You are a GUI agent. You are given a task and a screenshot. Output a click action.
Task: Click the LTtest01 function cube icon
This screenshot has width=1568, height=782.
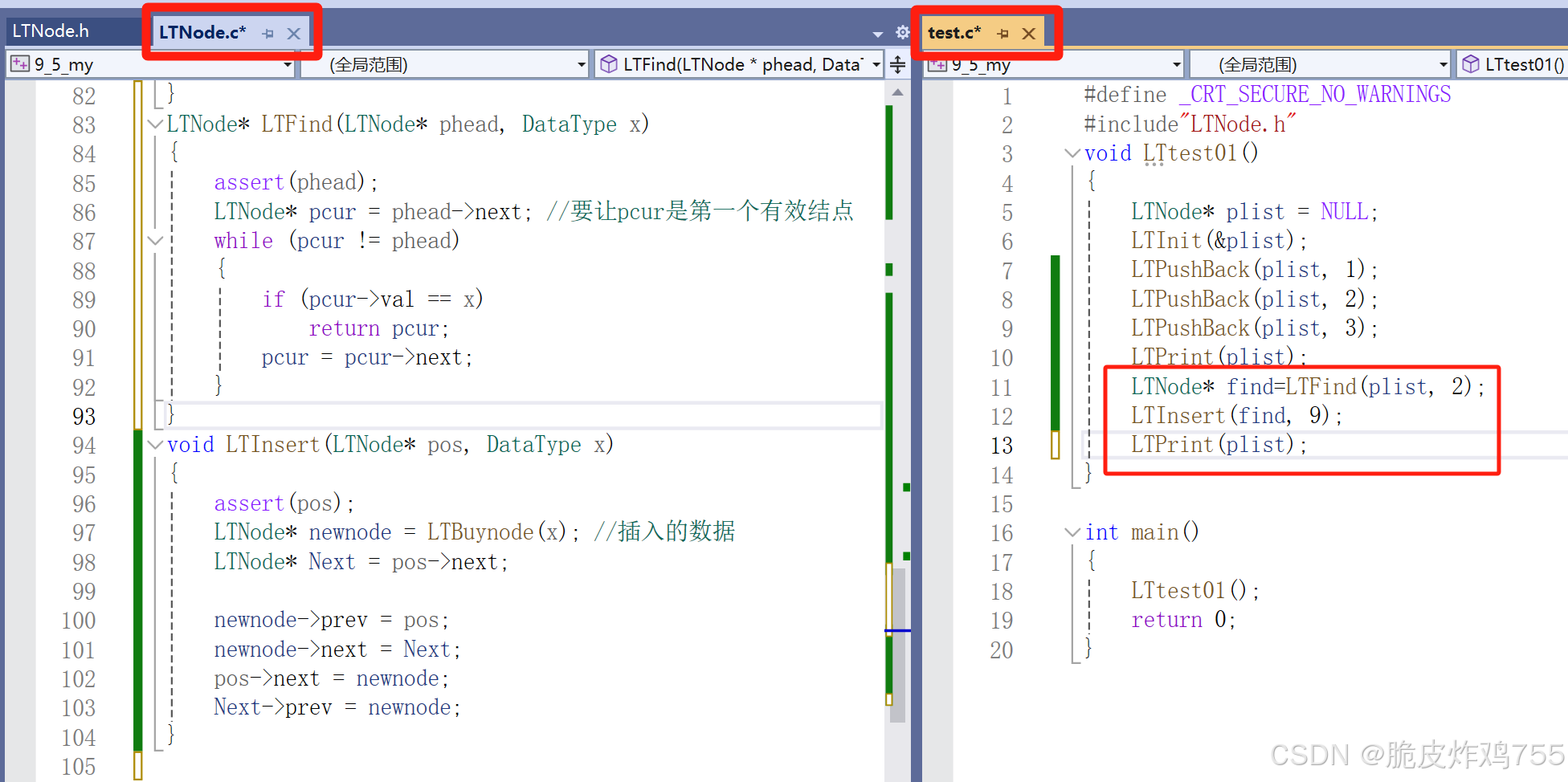pyautogui.click(x=1471, y=64)
